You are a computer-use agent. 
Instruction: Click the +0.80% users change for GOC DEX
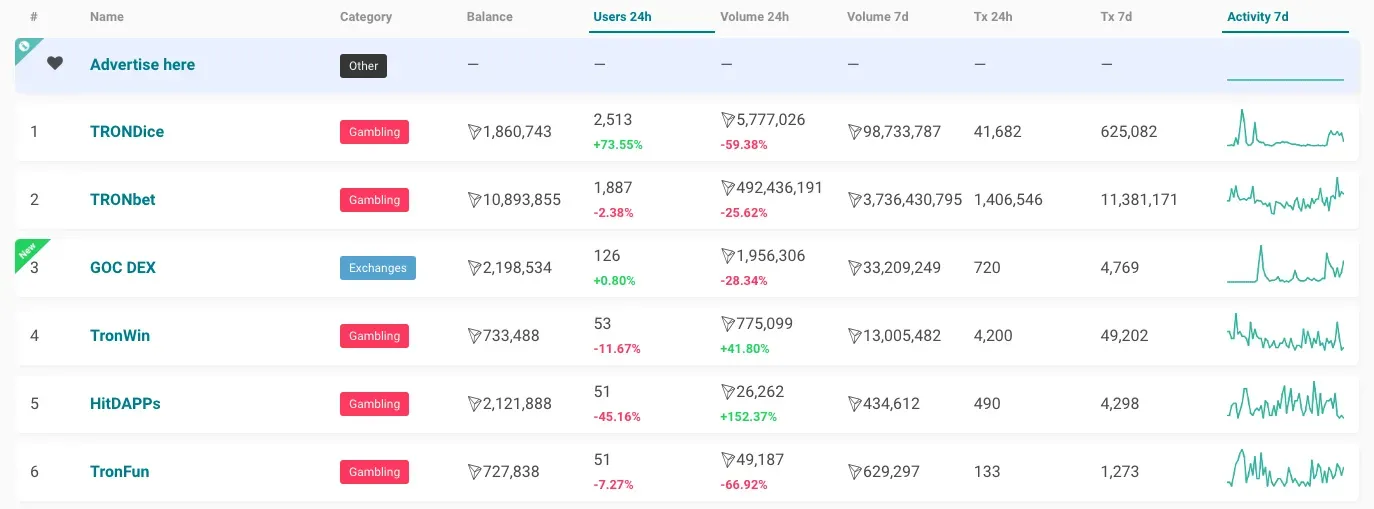[615, 281]
